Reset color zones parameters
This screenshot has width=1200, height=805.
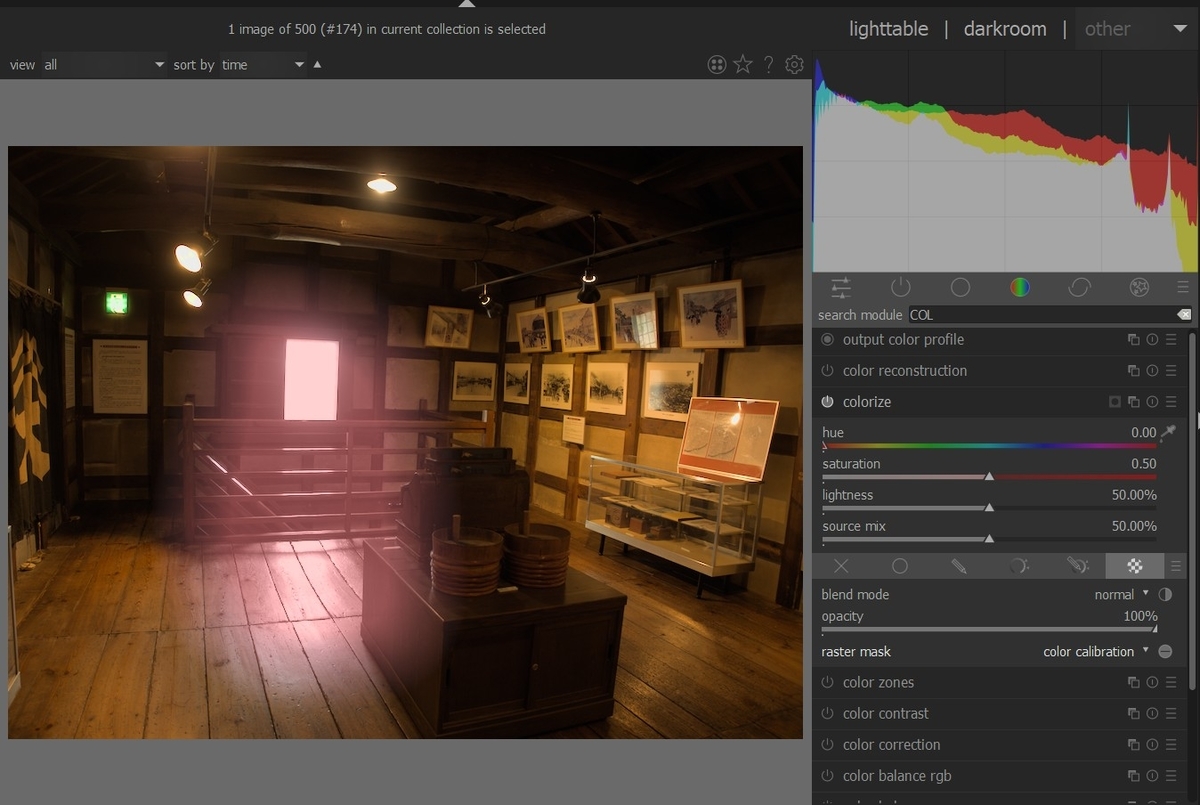tap(1152, 683)
